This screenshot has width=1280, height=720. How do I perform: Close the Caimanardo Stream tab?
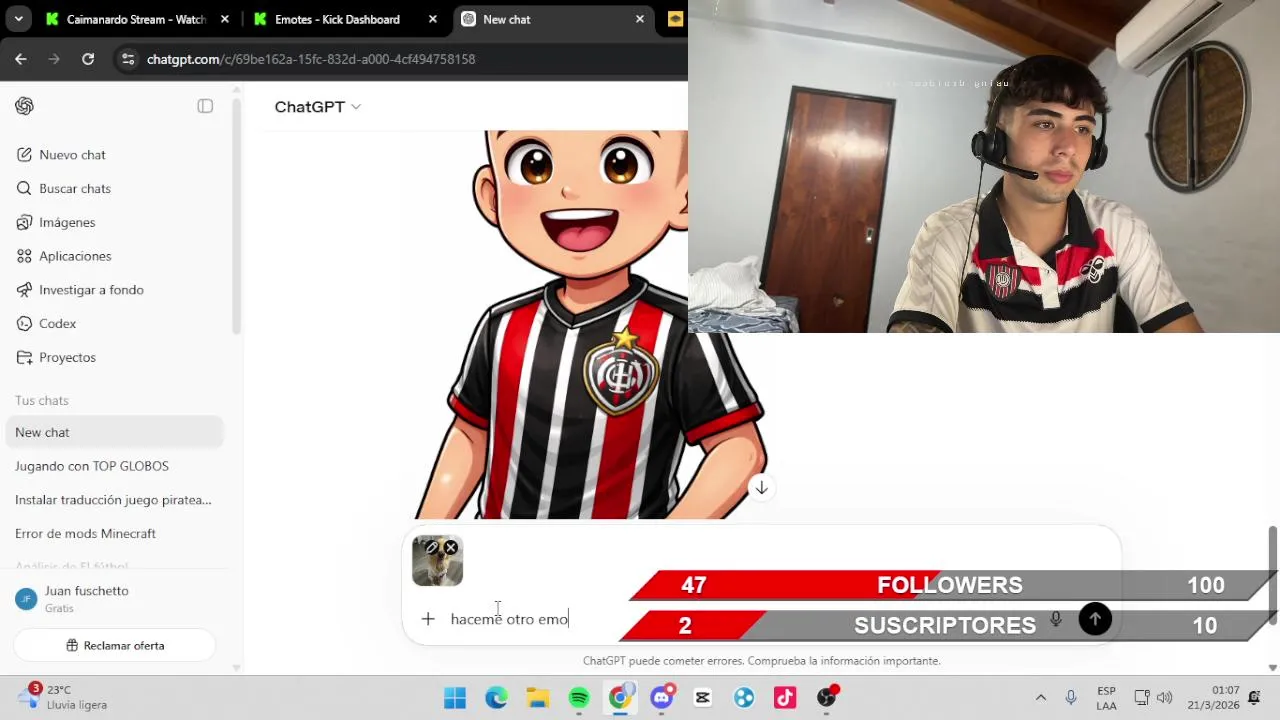click(x=225, y=19)
